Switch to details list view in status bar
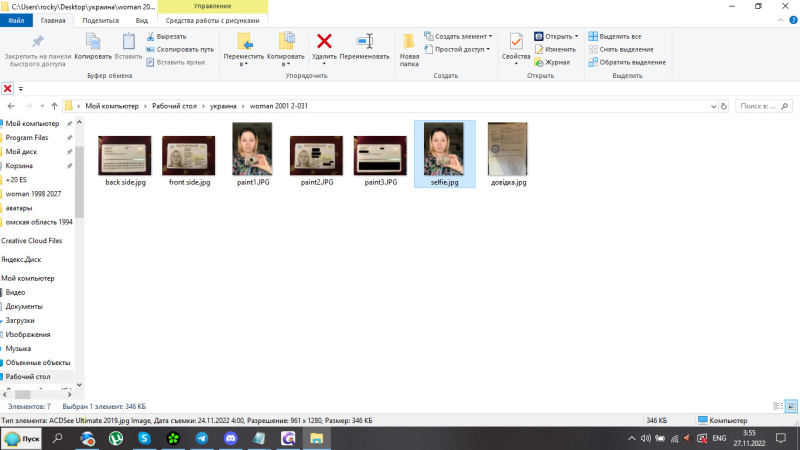The image size is (800, 450). pos(777,406)
